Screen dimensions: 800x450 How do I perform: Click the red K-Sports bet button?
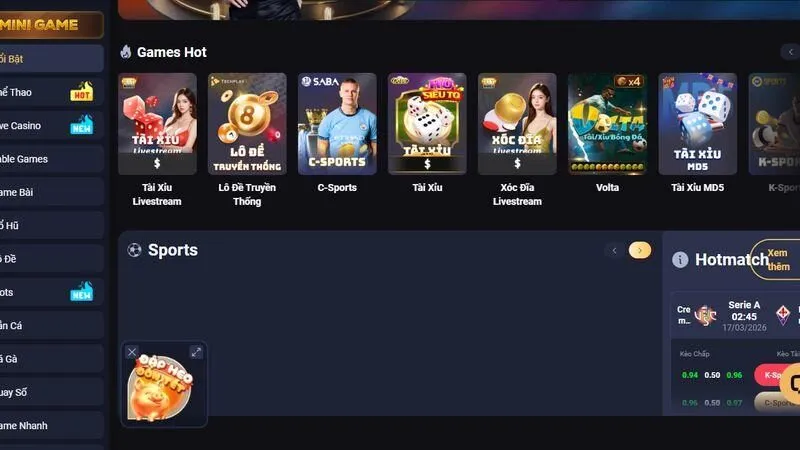[773, 375]
